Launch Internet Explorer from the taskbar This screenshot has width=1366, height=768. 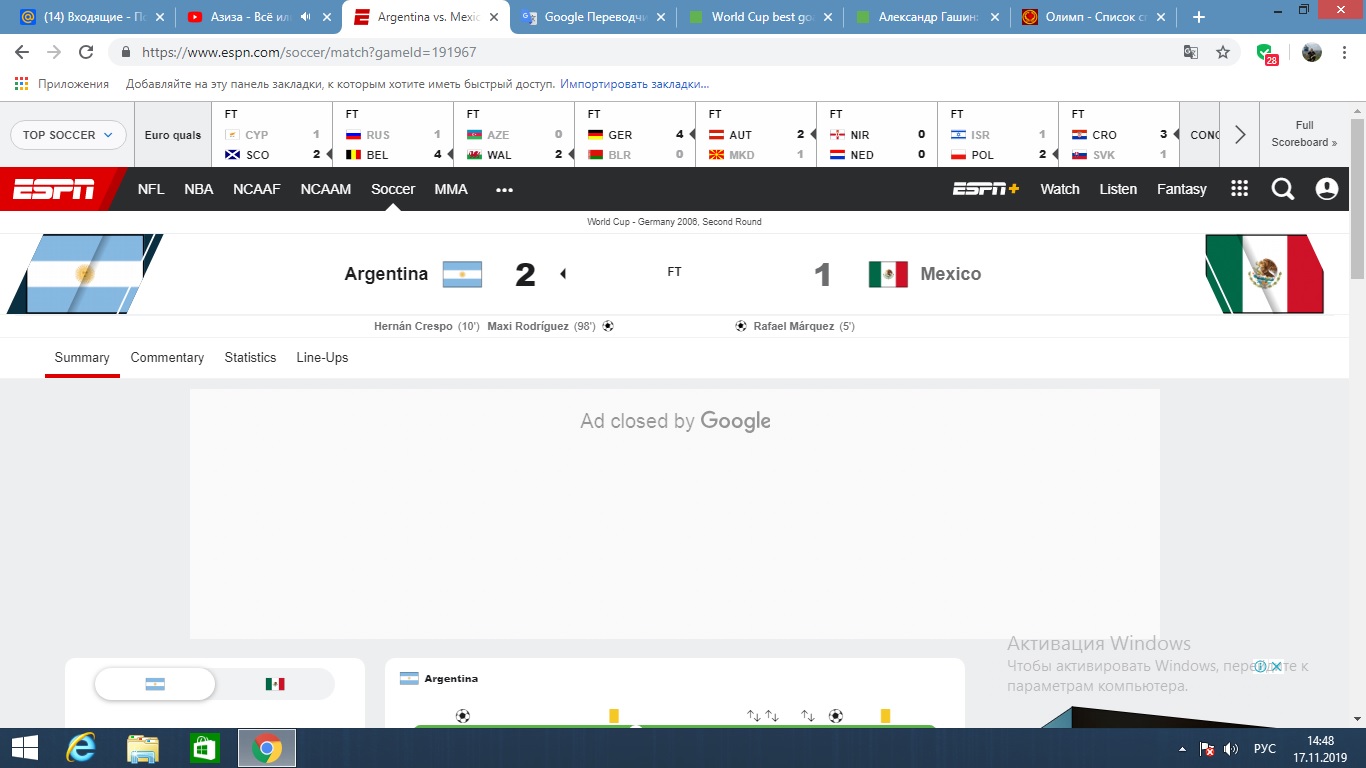[x=80, y=748]
